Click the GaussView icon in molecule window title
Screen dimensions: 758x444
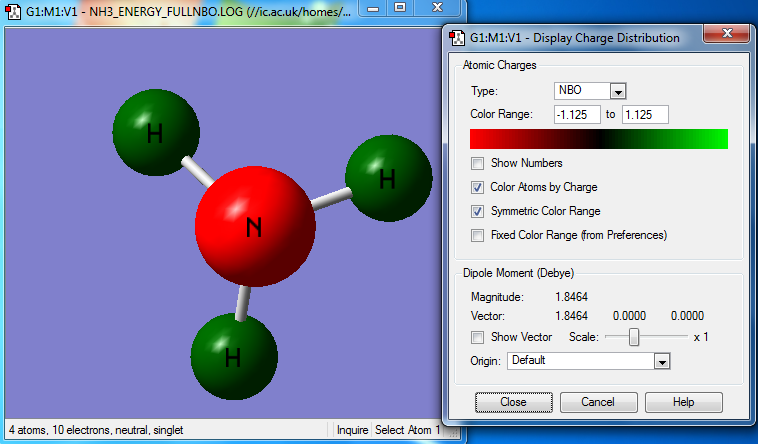tap(13, 12)
